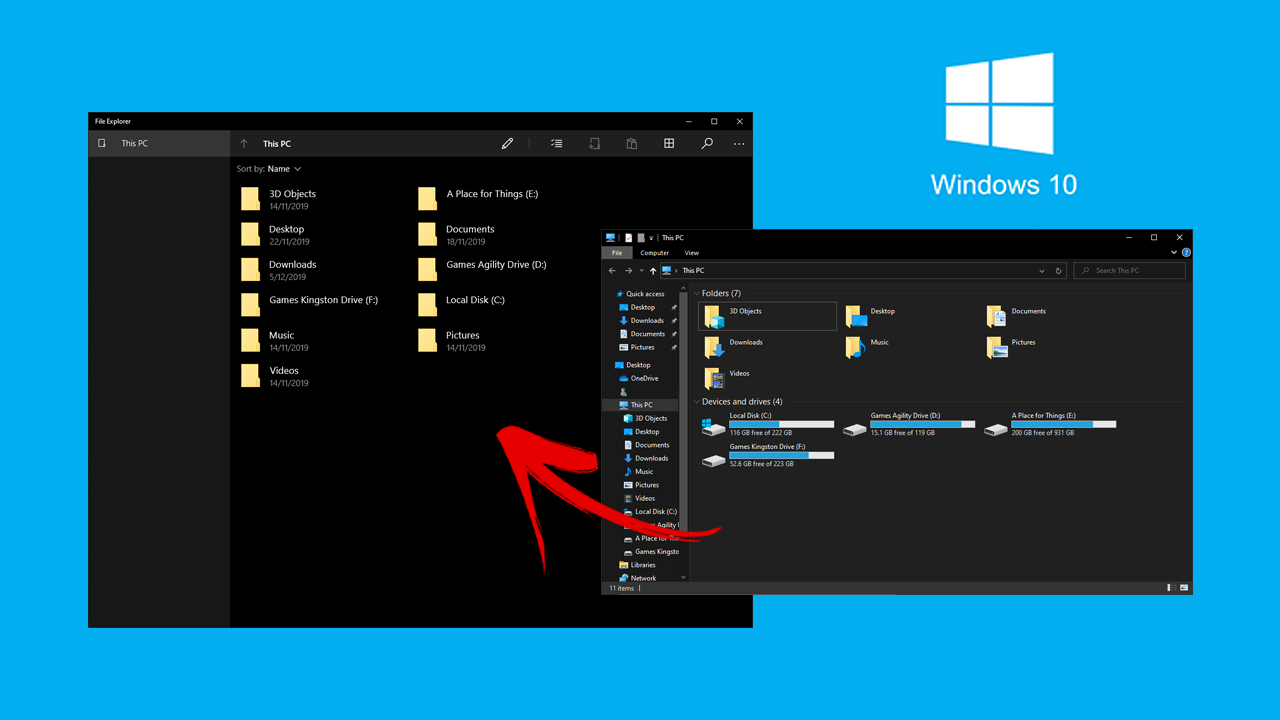The height and width of the screenshot is (720, 1280).
Task: Click the blue help question mark icon
Action: [1186, 253]
